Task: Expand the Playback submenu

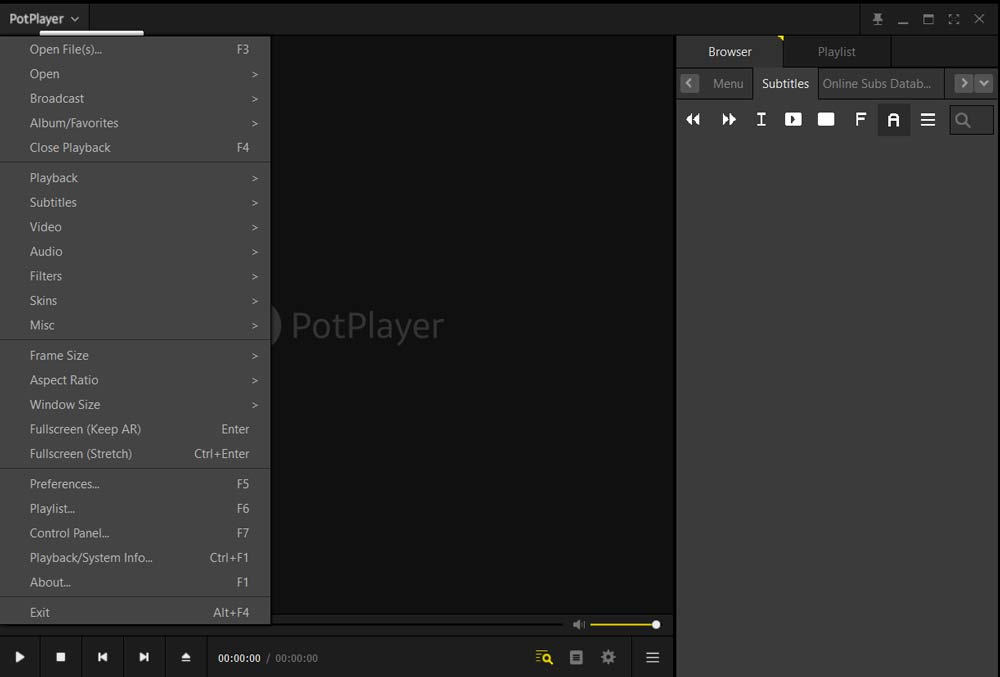Action: point(135,178)
